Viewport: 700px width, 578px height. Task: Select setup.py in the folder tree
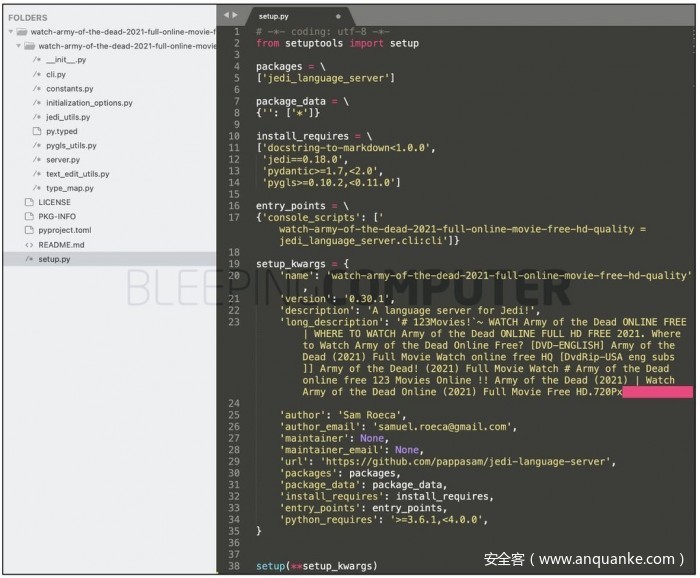54,259
